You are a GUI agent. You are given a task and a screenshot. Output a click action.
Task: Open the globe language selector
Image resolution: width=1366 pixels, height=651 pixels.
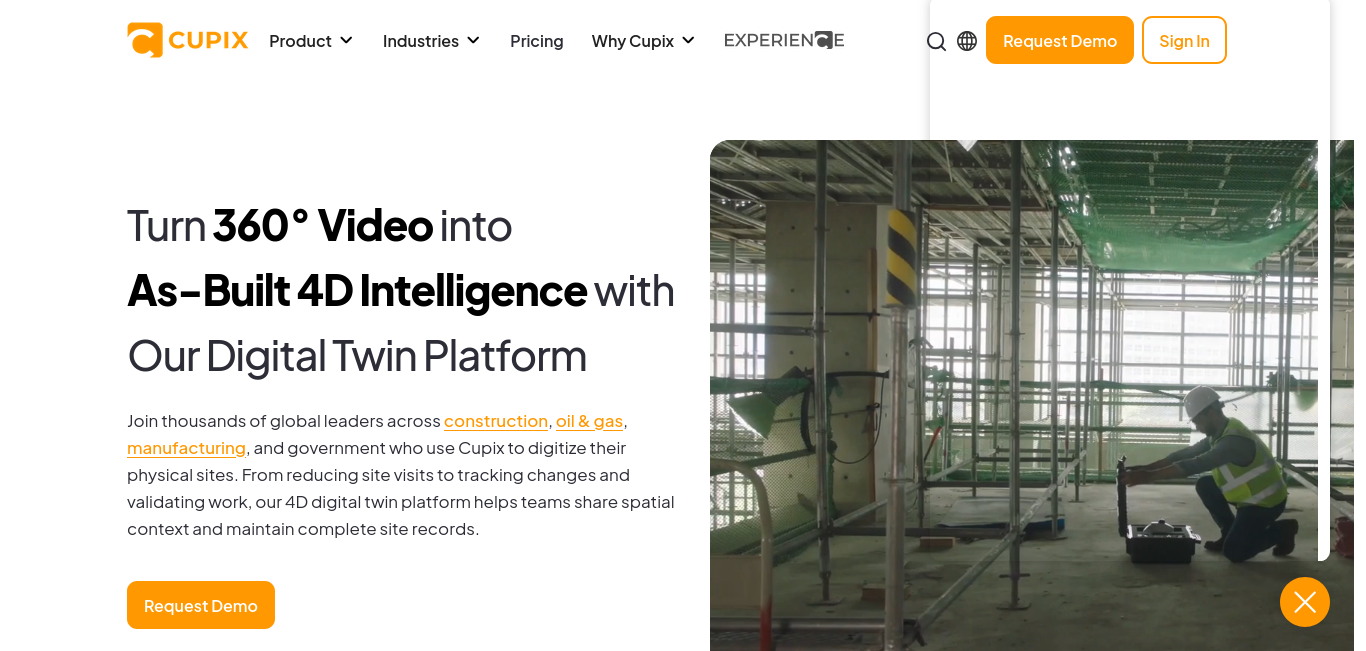[967, 41]
